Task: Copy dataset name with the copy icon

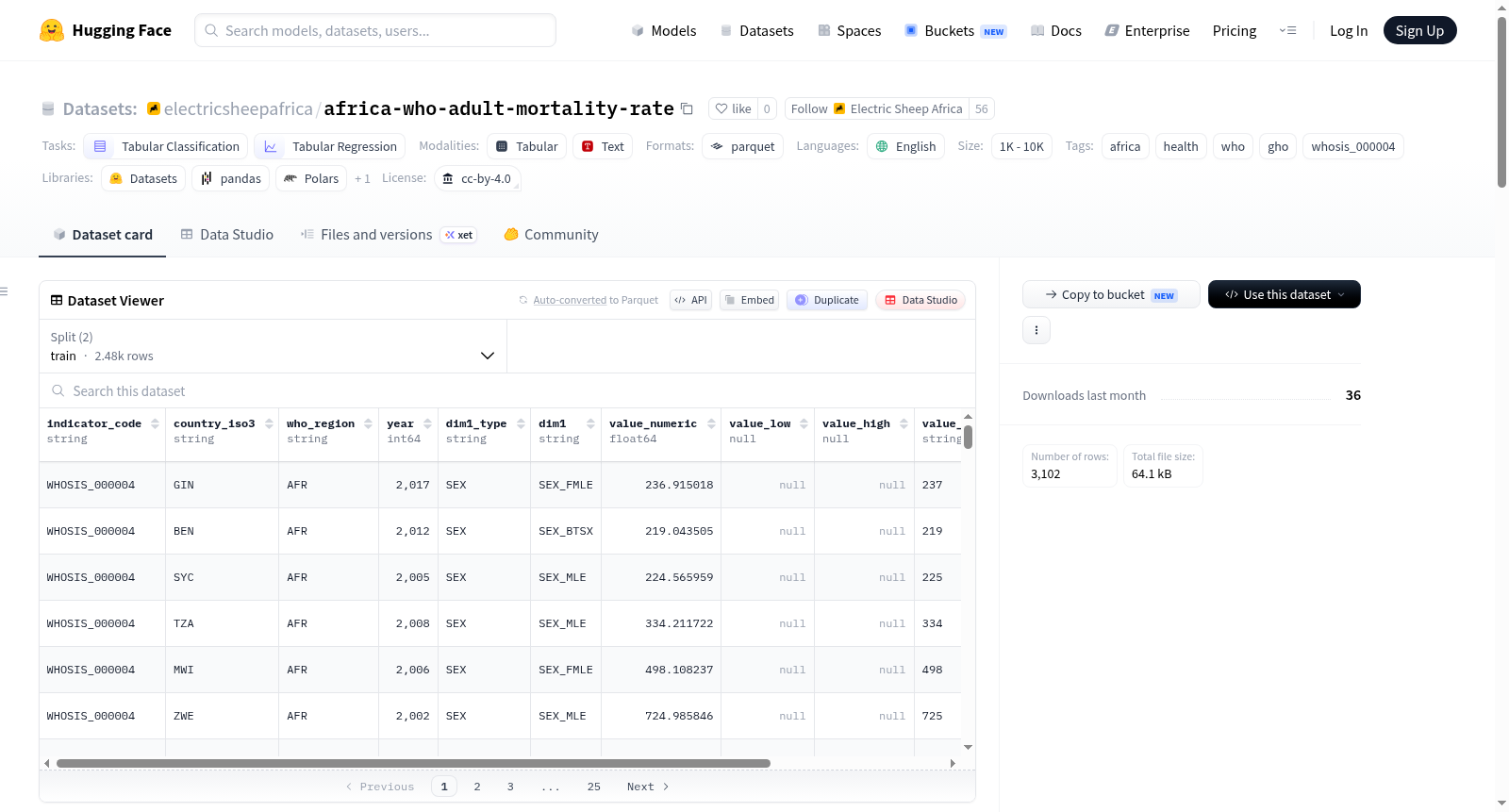Action: [x=687, y=109]
